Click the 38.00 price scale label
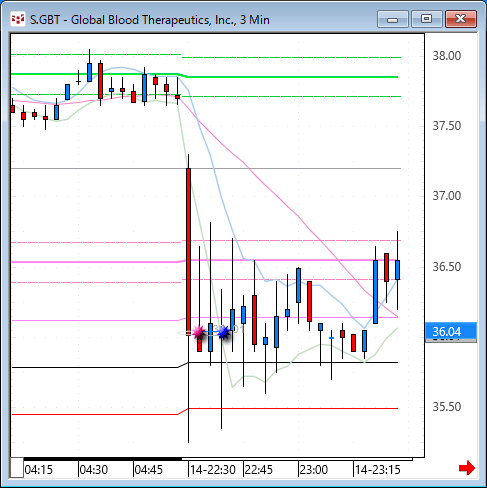Screen dimensions: 487x488 447,56
